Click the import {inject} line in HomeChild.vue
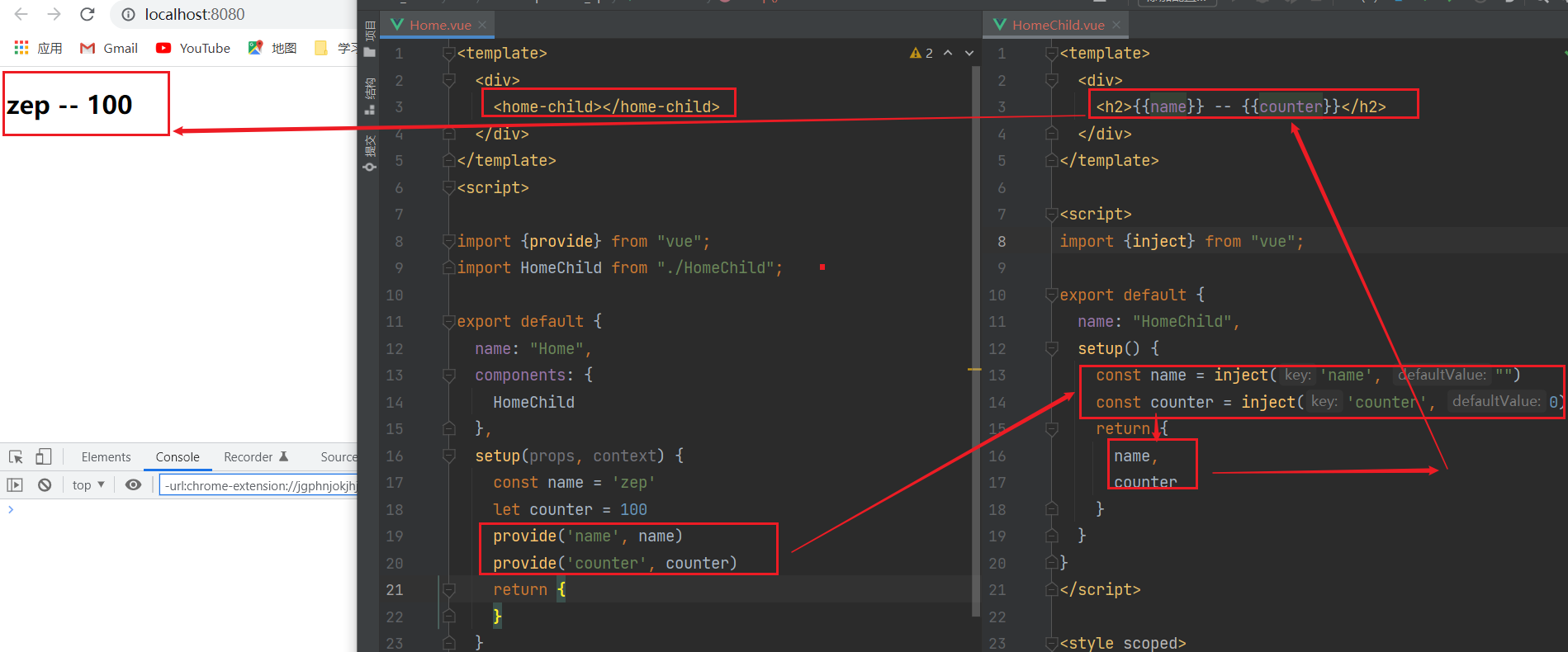This screenshot has width=1568, height=652. (1182, 241)
